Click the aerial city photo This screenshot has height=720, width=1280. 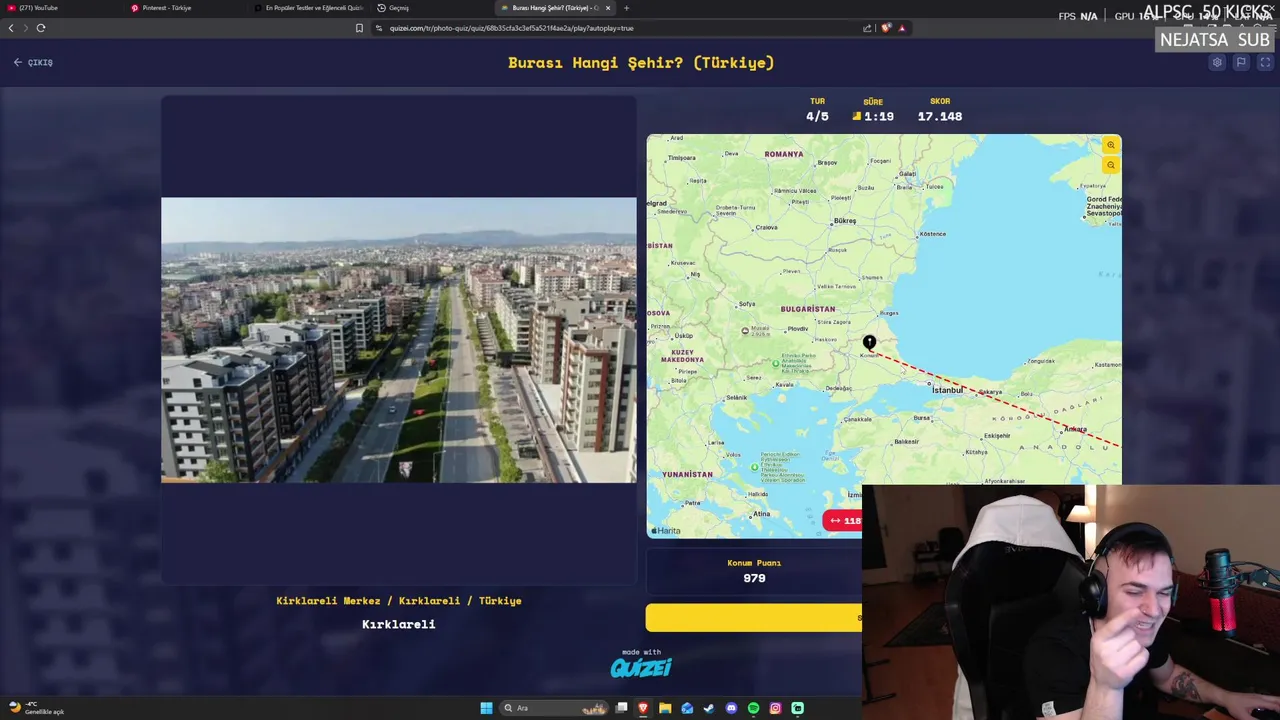click(x=399, y=340)
